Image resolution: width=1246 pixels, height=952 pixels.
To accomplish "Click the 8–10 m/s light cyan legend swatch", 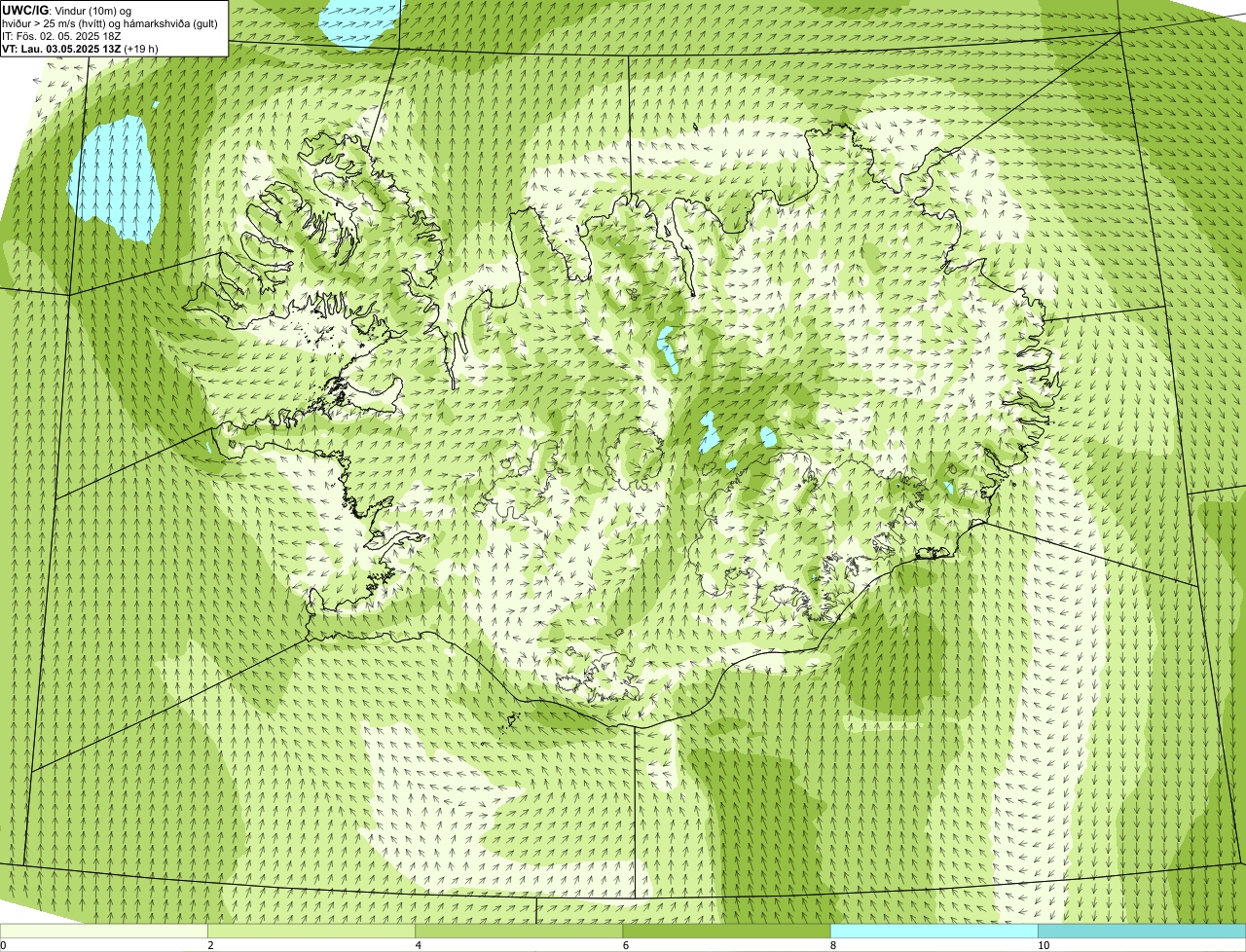I will point(934,931).
